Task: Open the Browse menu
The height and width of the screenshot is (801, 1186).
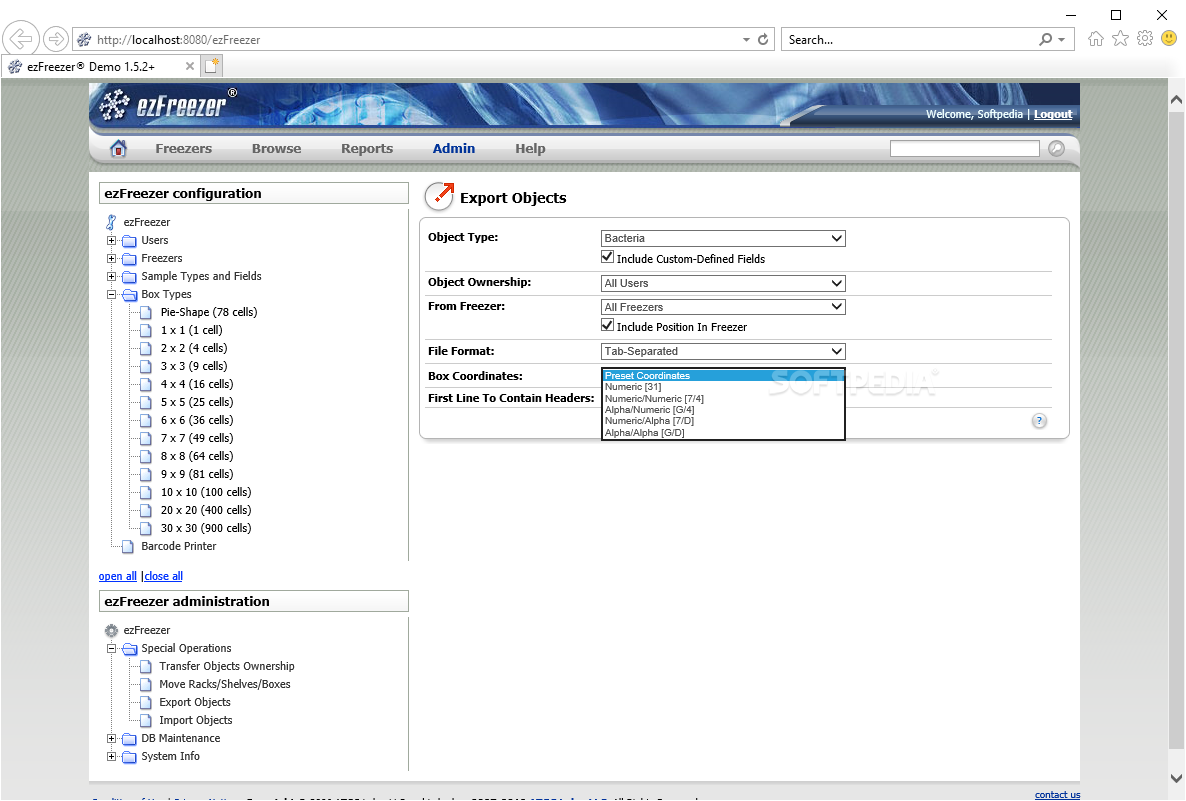Action: [x=276, y=149]
